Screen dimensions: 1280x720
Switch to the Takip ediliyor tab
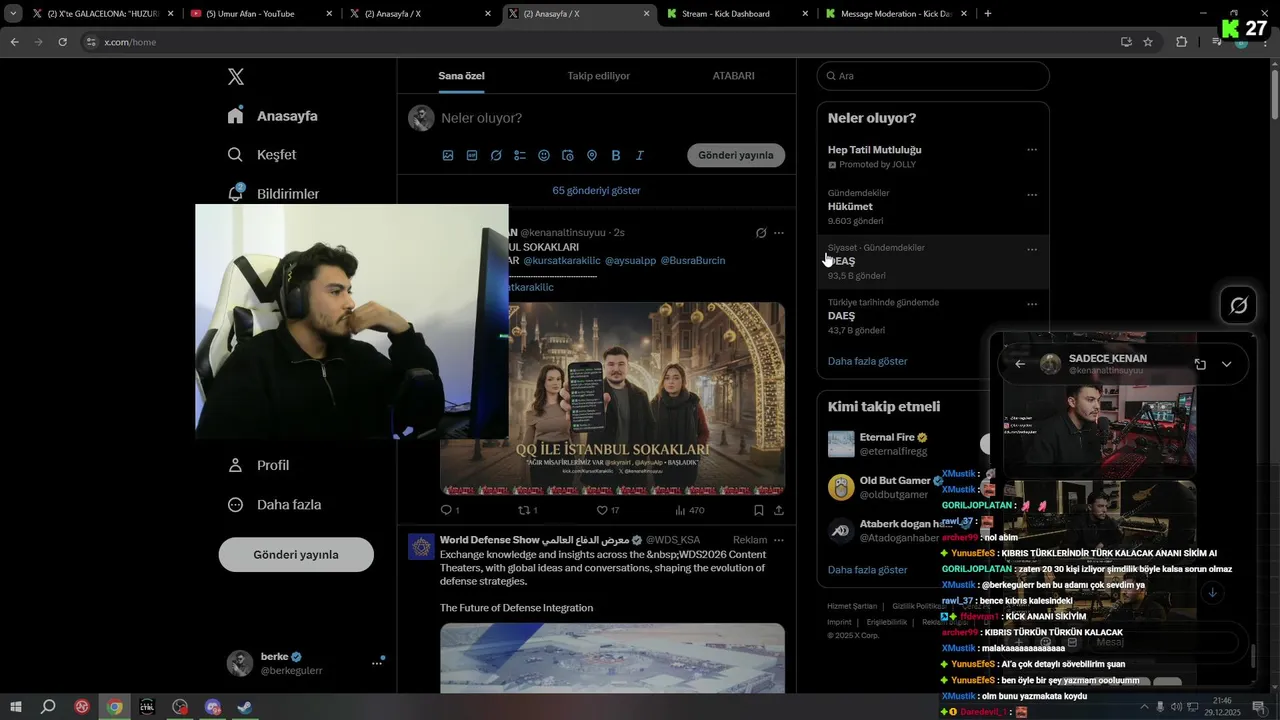(598, 76)
